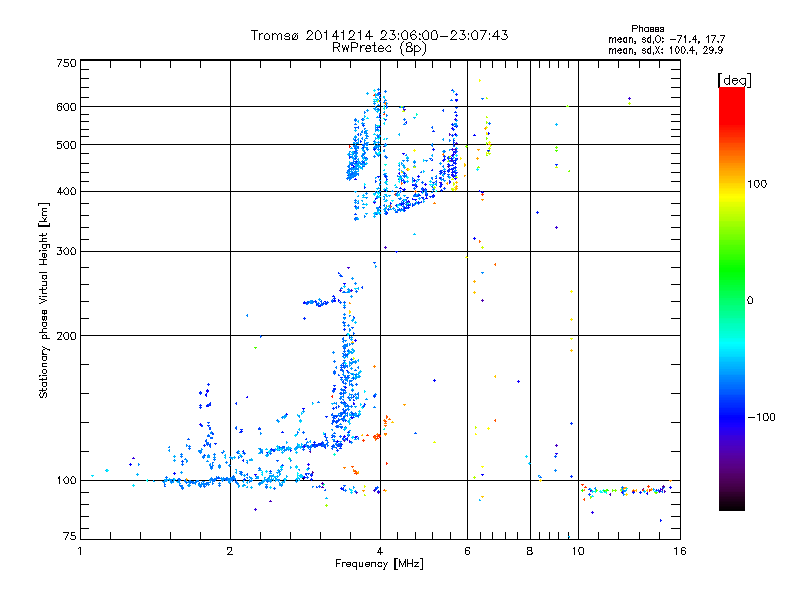Click the y-axis tick label '300'
The height and width of the screenshot is (600, 800).
tap(66, 251)
